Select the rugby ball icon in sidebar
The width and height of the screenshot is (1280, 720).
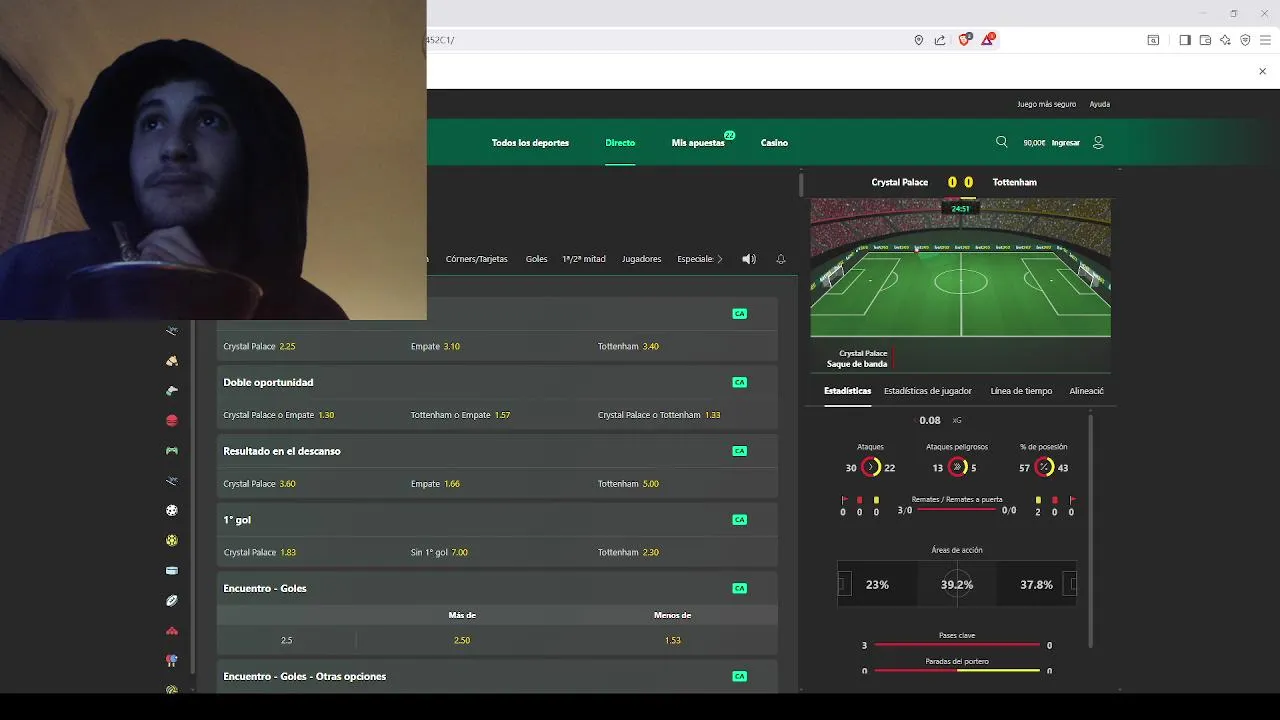pos(172,600)
